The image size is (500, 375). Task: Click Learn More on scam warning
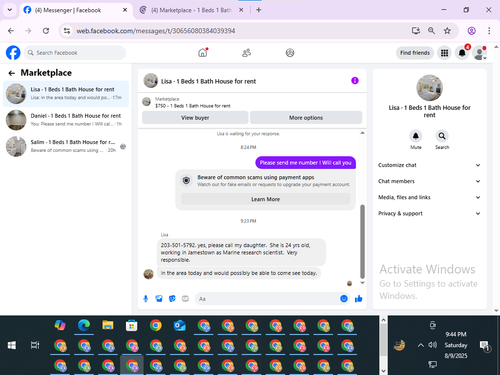tap(265, 199)
